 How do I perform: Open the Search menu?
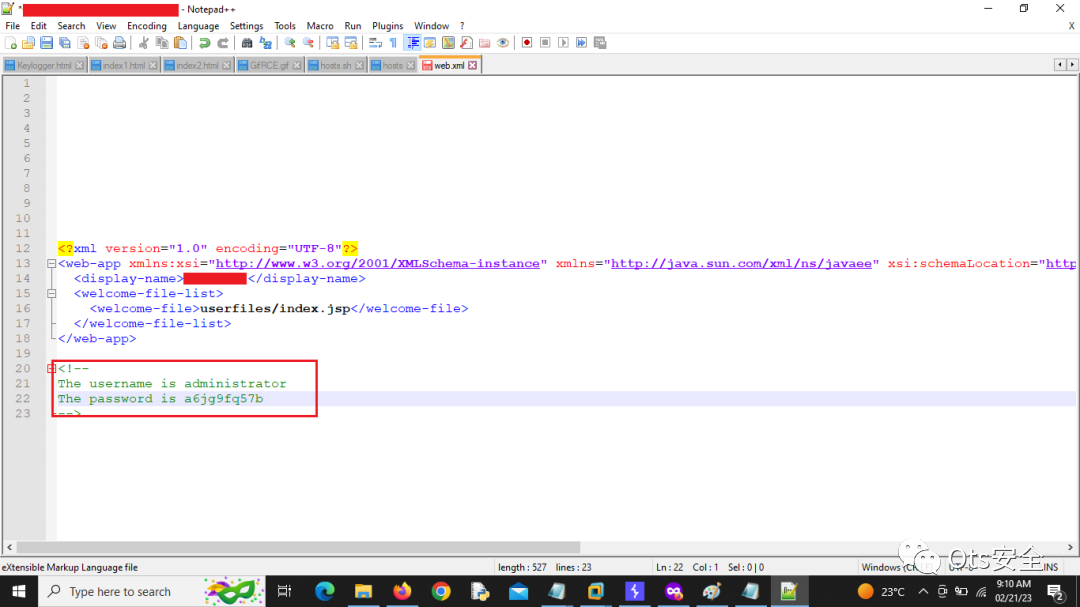tap(71, 25)
